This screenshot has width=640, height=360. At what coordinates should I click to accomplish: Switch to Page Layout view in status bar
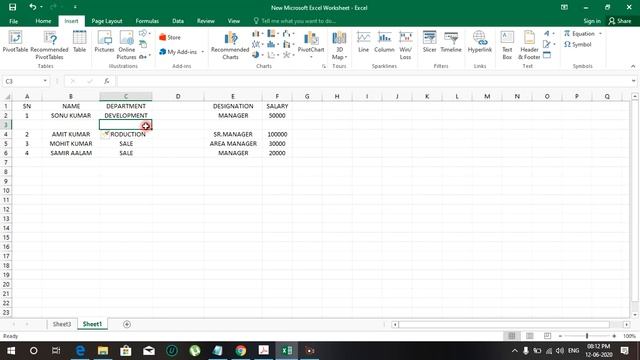(529, 336)
